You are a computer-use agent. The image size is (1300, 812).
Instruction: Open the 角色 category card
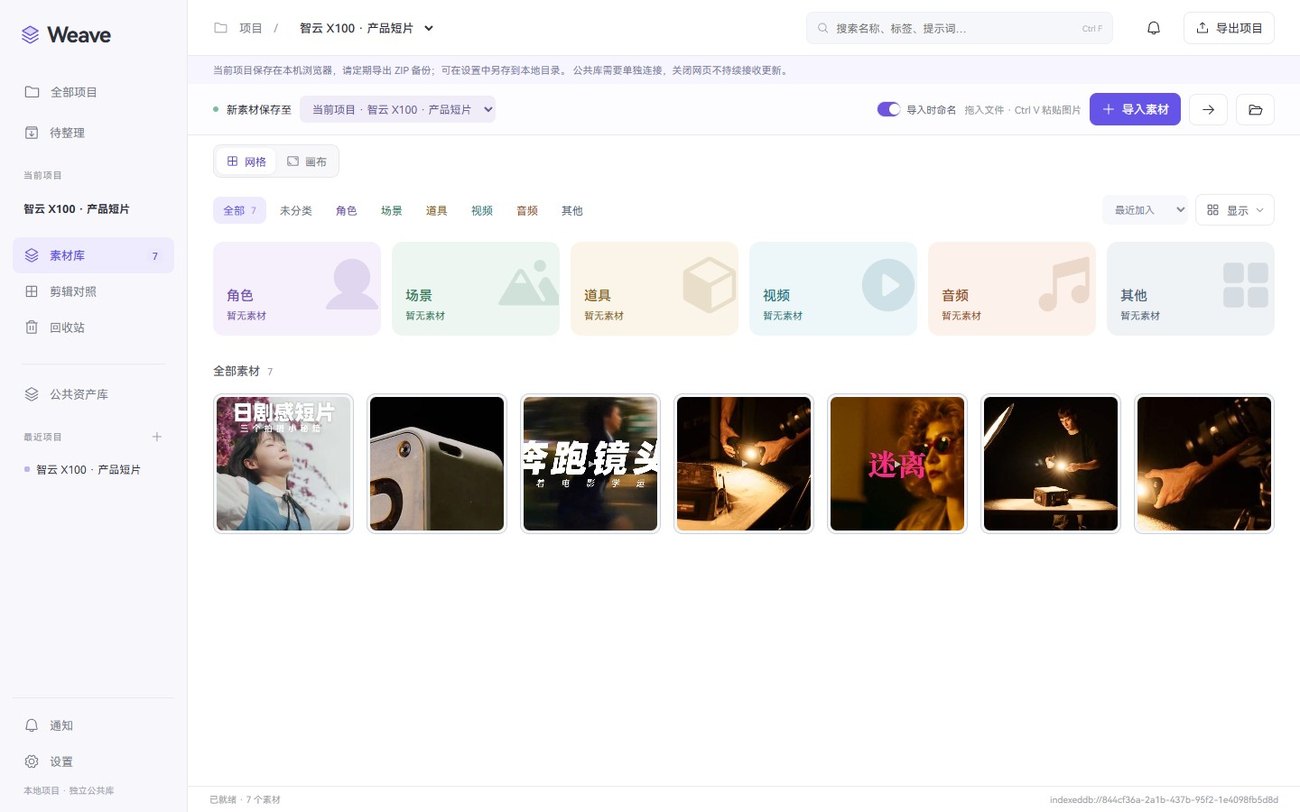(x=297, y=289)
